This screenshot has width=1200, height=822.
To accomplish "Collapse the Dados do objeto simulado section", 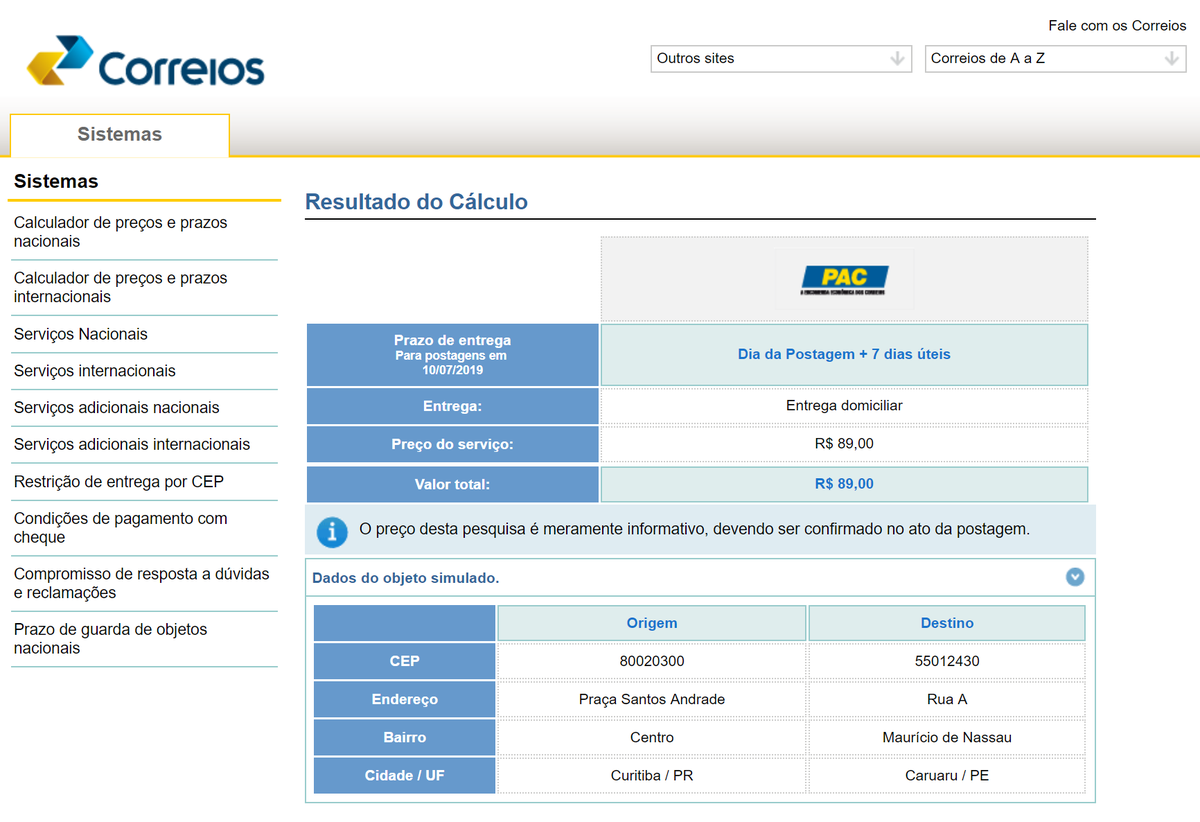I will (1075, 577).
